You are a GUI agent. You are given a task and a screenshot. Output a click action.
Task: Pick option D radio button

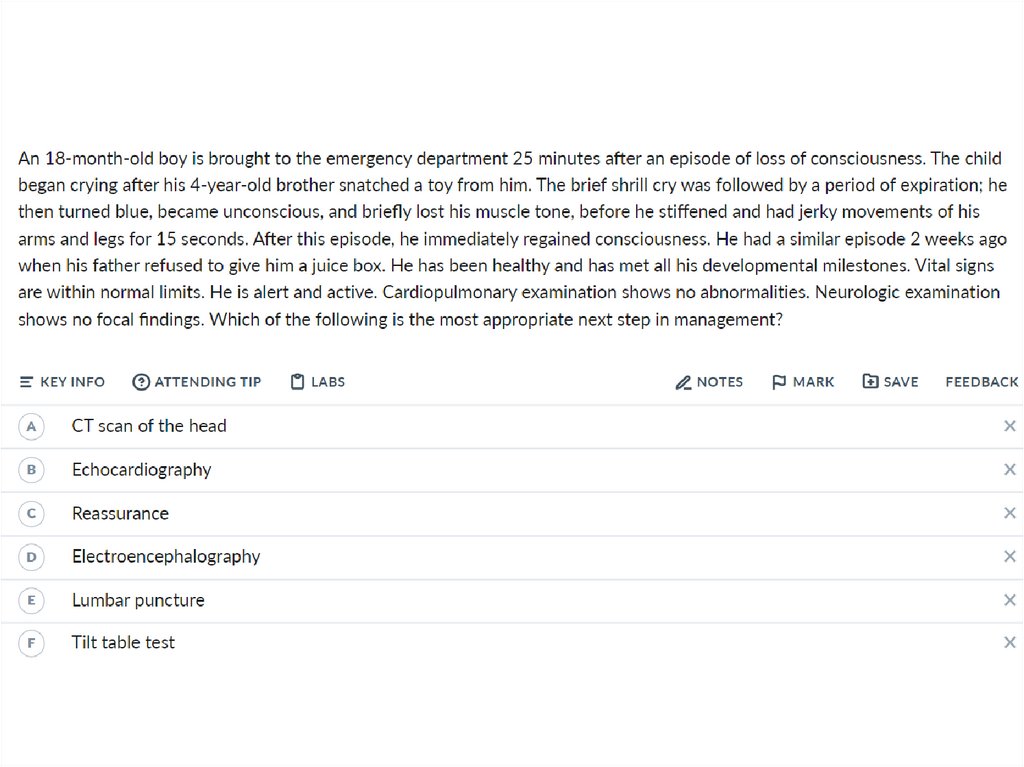click(x=32, y=556)
